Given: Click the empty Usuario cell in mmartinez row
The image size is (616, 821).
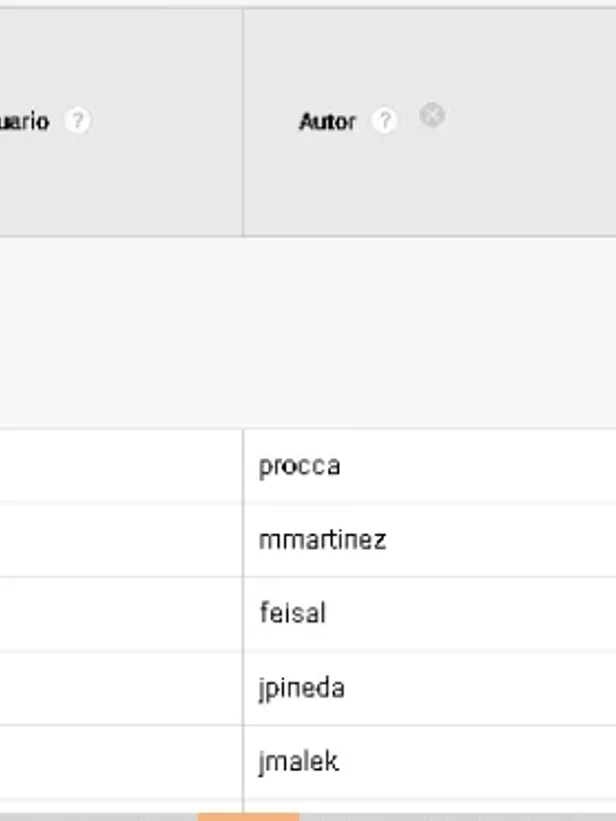Looking at the screenshot, I should [120, 540].
